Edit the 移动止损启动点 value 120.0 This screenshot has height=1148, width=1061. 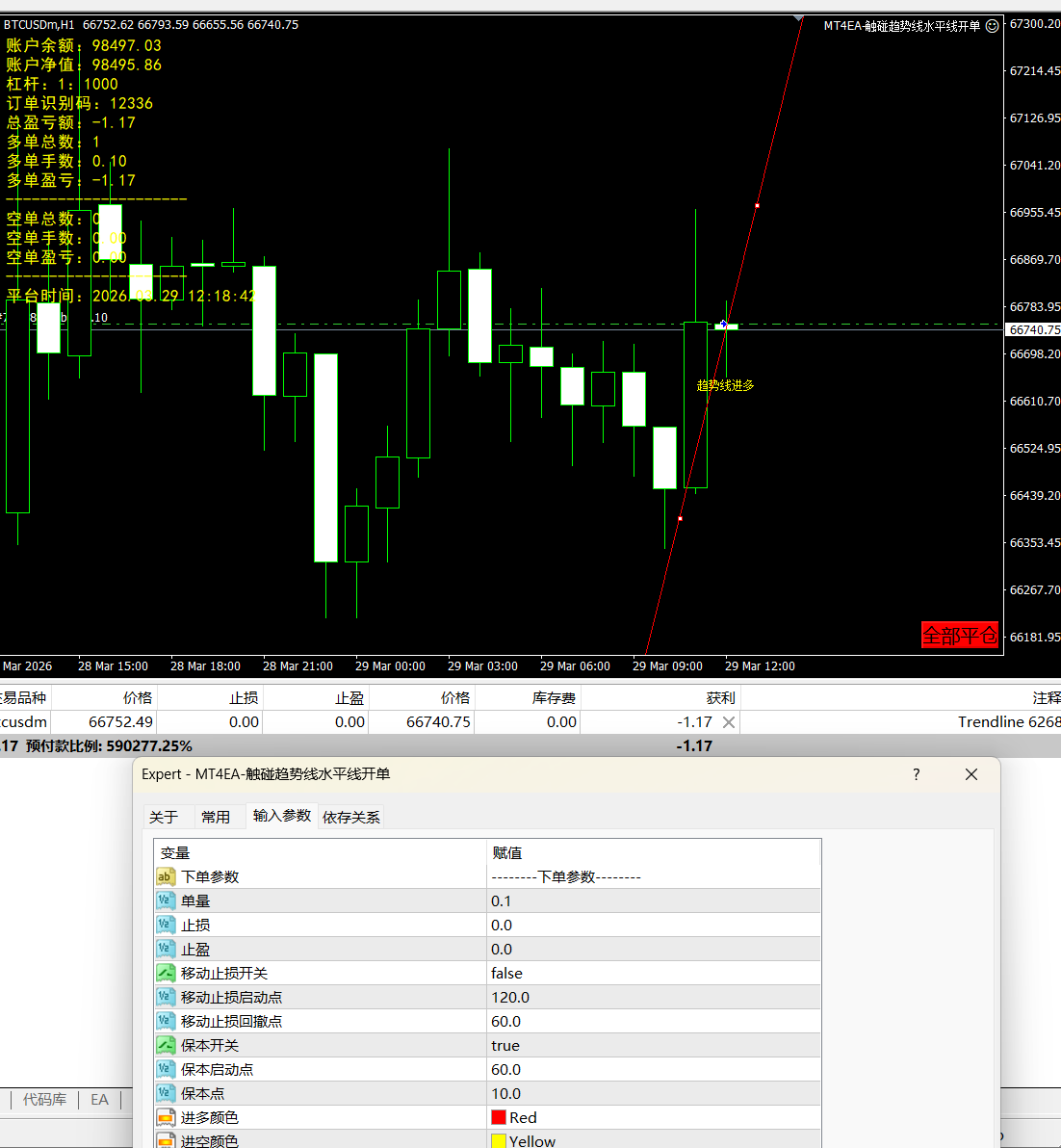[510, 998]
